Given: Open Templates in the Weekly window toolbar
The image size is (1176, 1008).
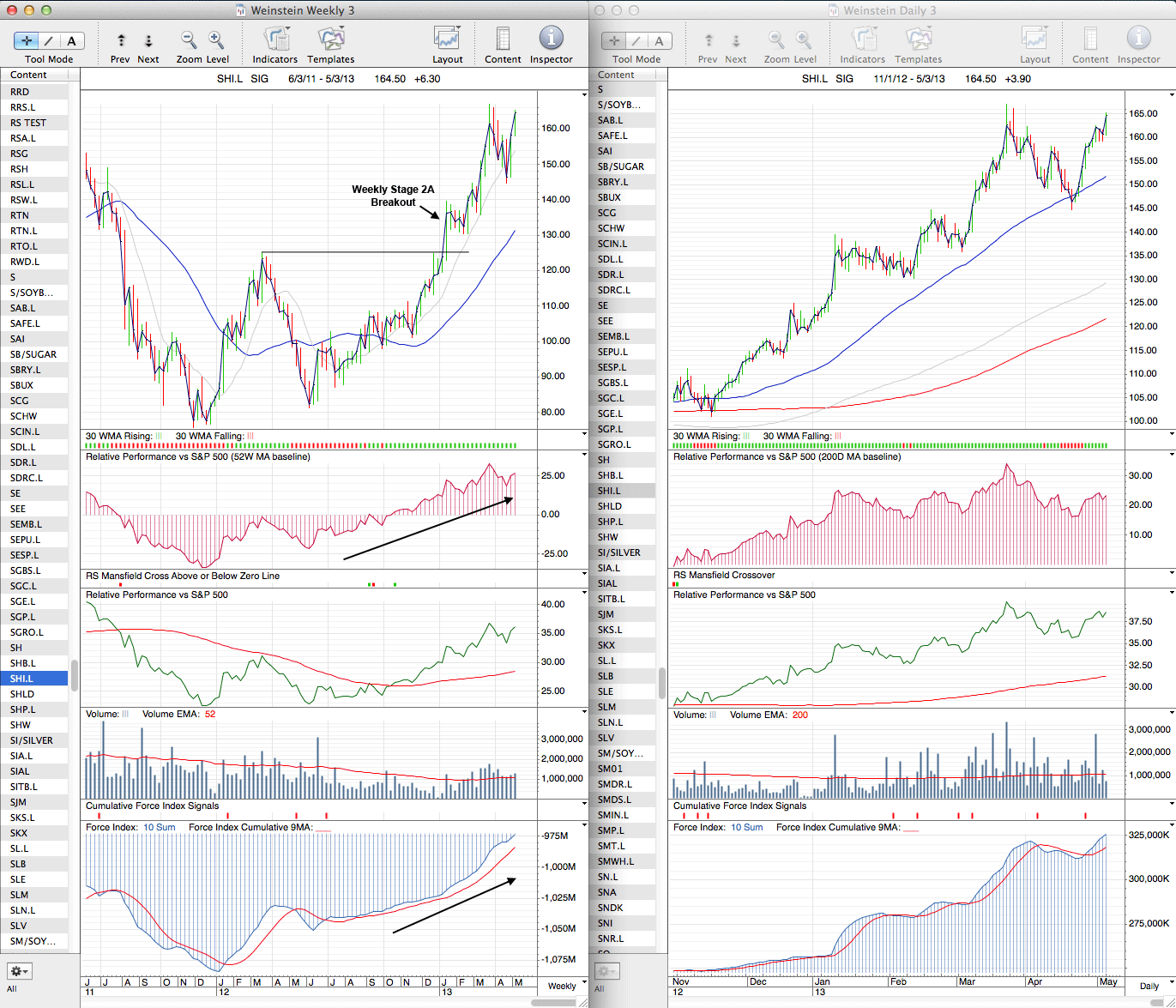Looking at the screenshot, I should (330, 40).
